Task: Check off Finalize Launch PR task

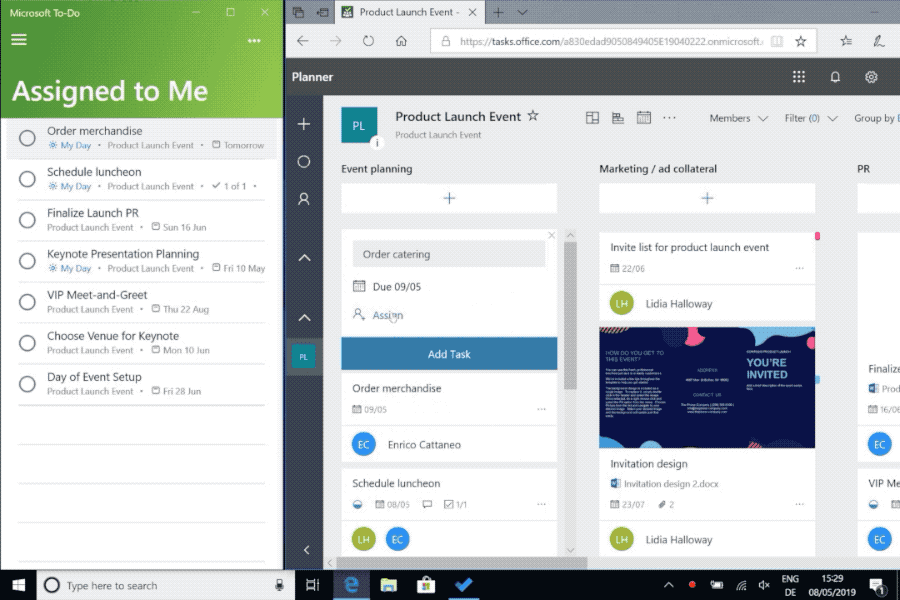Action: 26,217
